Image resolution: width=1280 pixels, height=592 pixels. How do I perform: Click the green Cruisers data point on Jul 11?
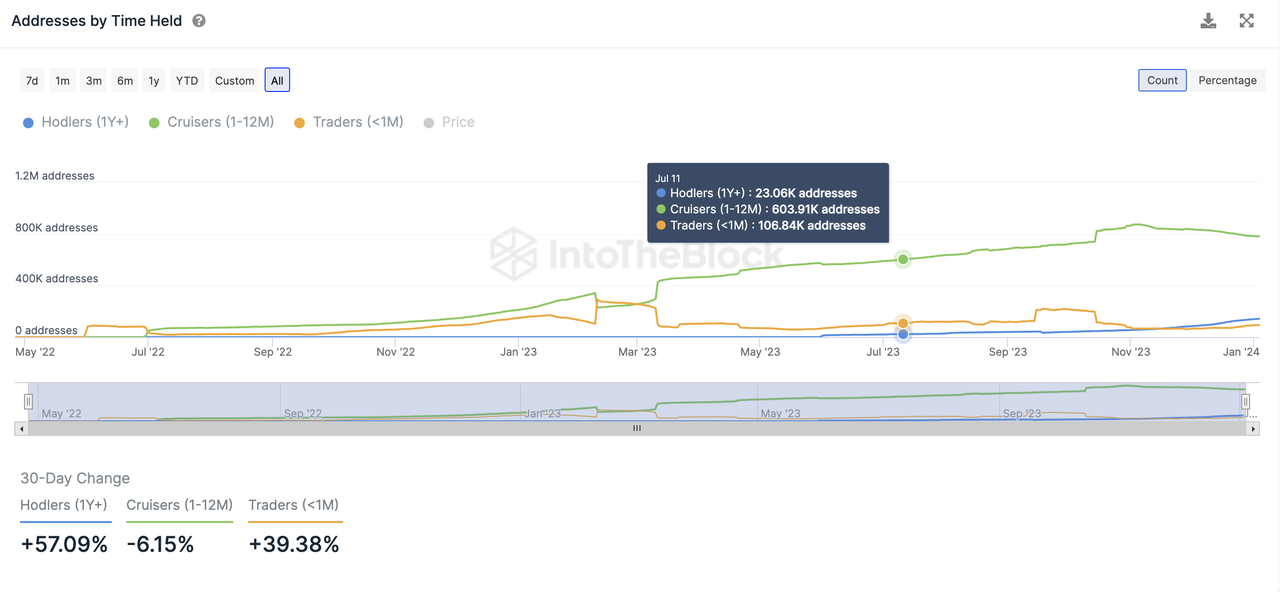(903, 259)
